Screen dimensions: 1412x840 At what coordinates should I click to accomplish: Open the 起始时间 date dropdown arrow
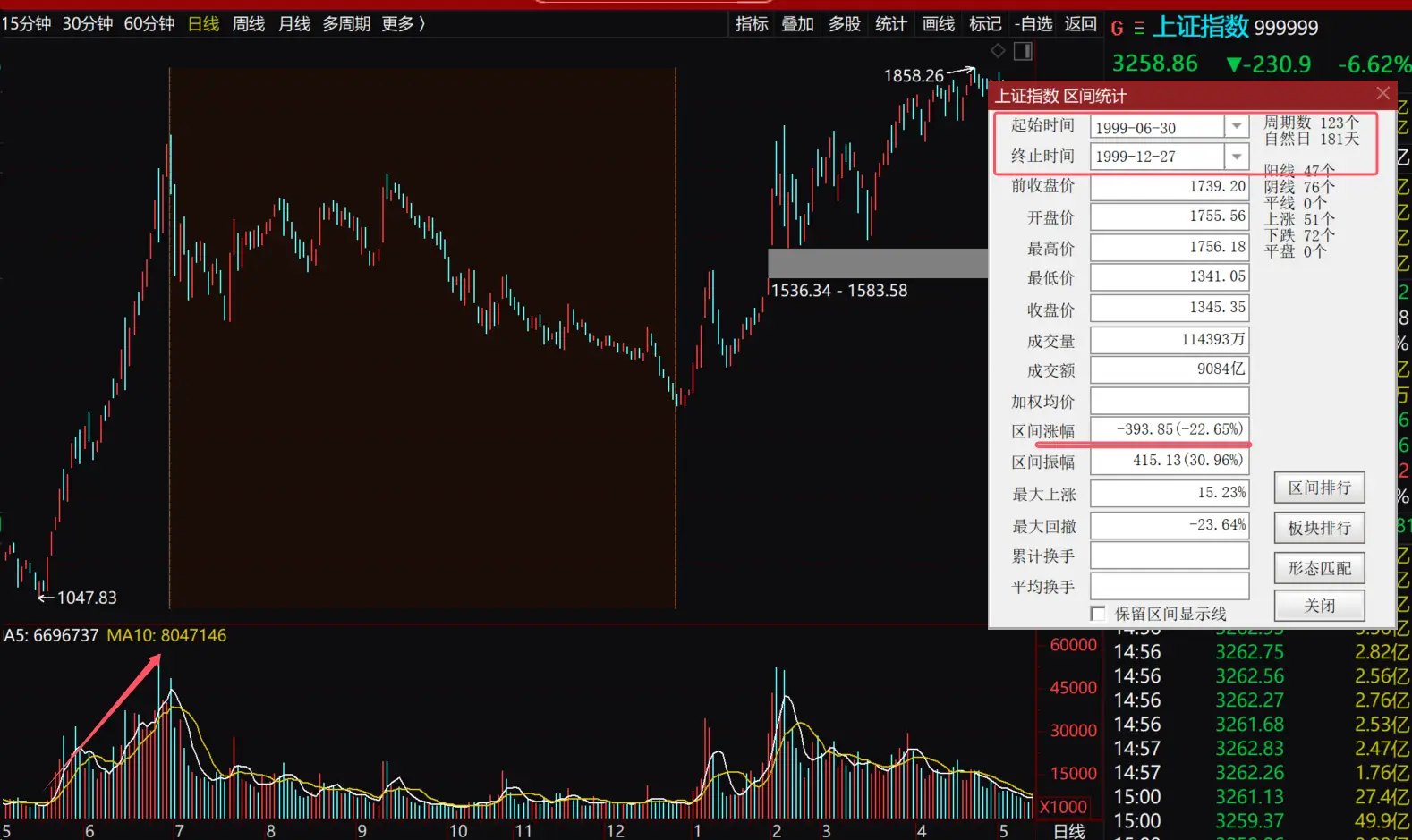[x=1237, y=126]
